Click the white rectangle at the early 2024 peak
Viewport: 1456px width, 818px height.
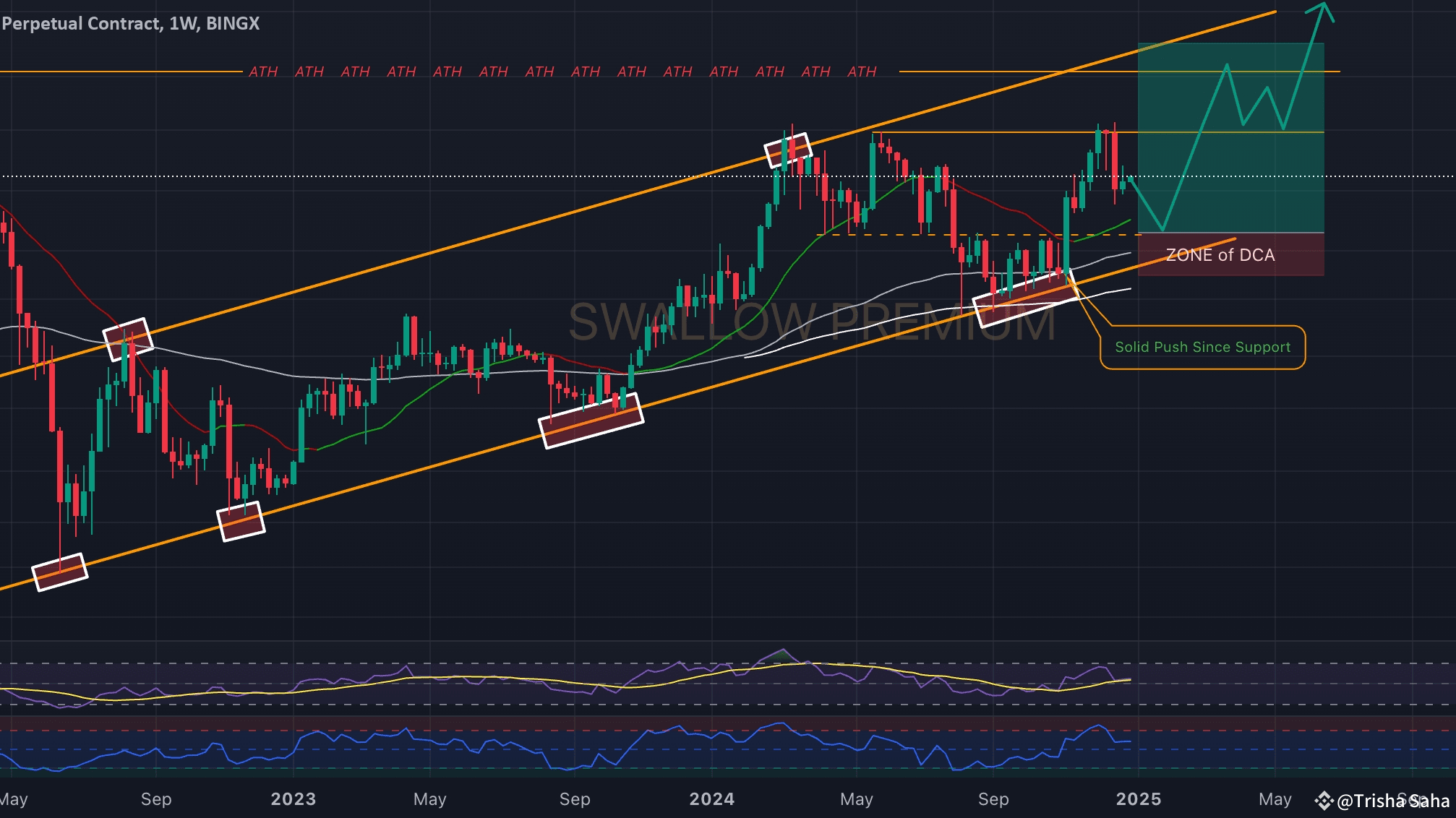click(788, 150)
